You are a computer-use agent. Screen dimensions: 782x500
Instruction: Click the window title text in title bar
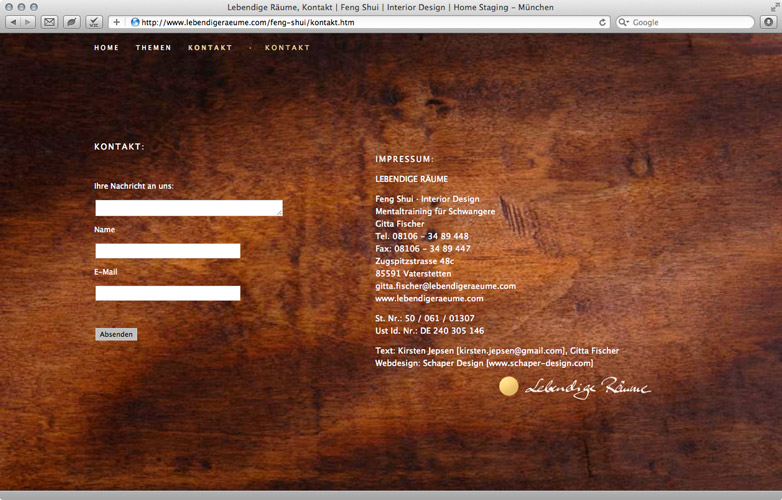click(x=391, y=7)
